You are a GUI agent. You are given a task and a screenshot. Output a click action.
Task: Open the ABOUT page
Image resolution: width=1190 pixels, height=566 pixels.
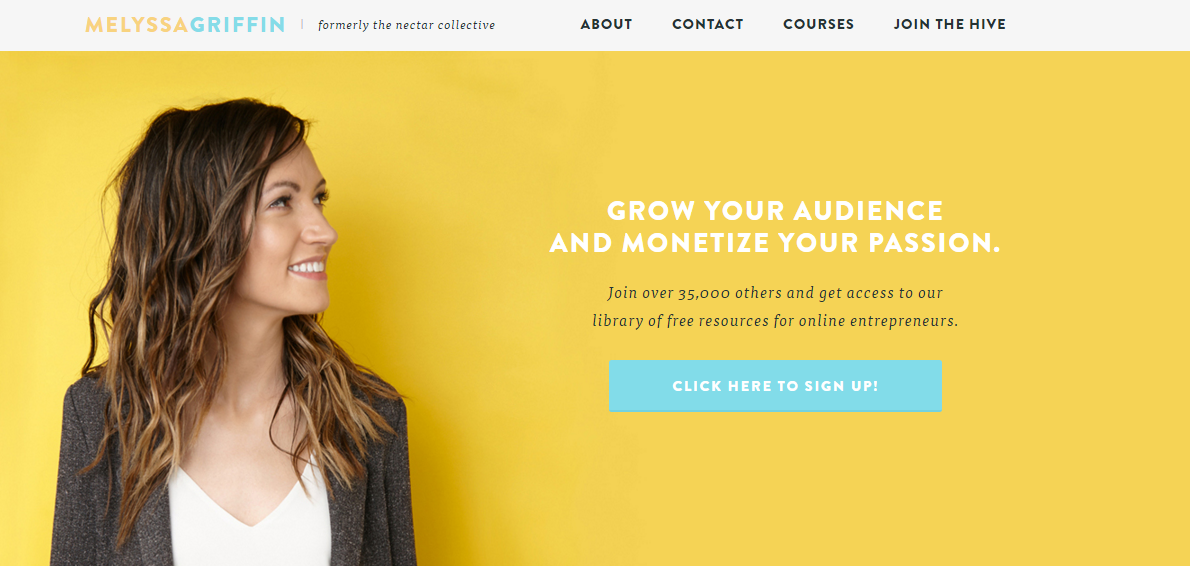click(606, 24)
